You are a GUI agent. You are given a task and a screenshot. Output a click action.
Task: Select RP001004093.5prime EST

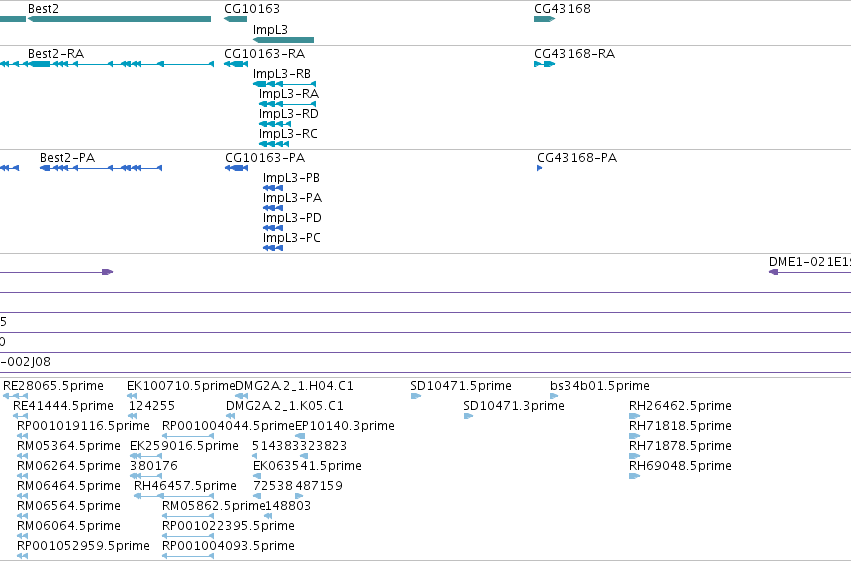coord(188,557)
